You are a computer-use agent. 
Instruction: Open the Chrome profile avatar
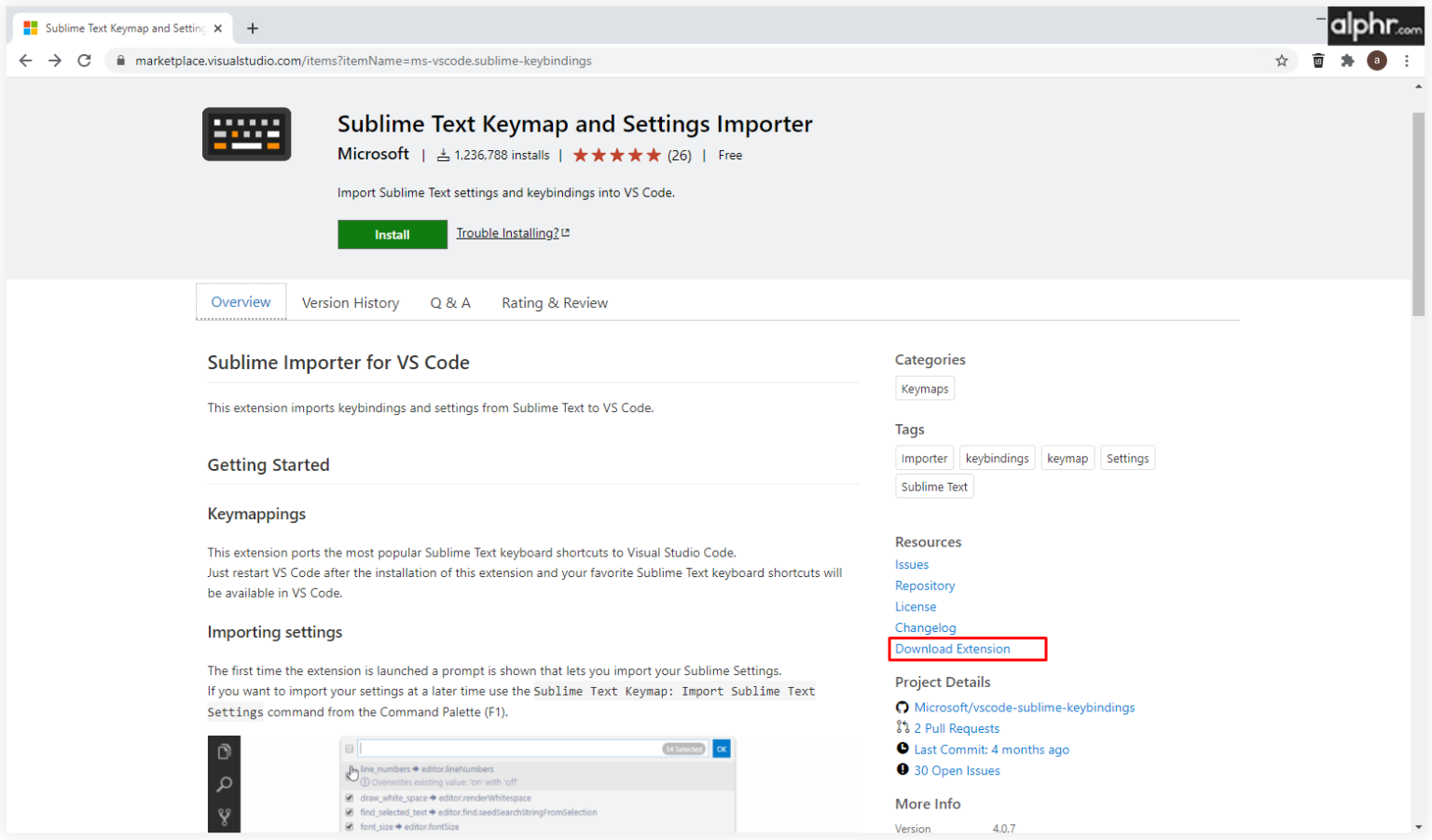point(1377,61)
